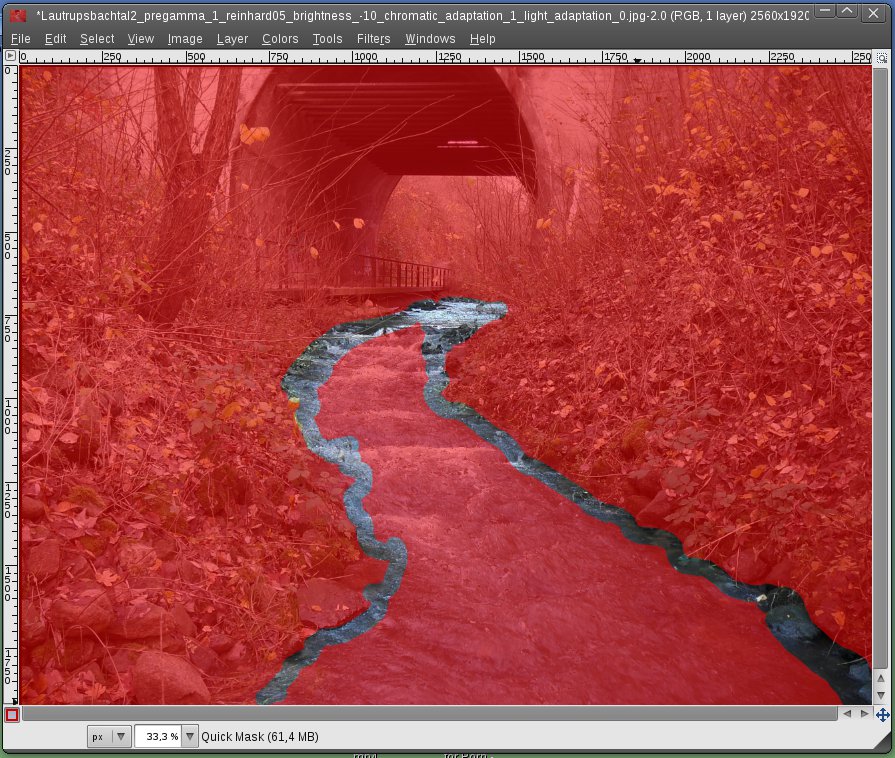Screen dimensions: 895x758
Task: Click the scroll left arrow
Action: 848,714
